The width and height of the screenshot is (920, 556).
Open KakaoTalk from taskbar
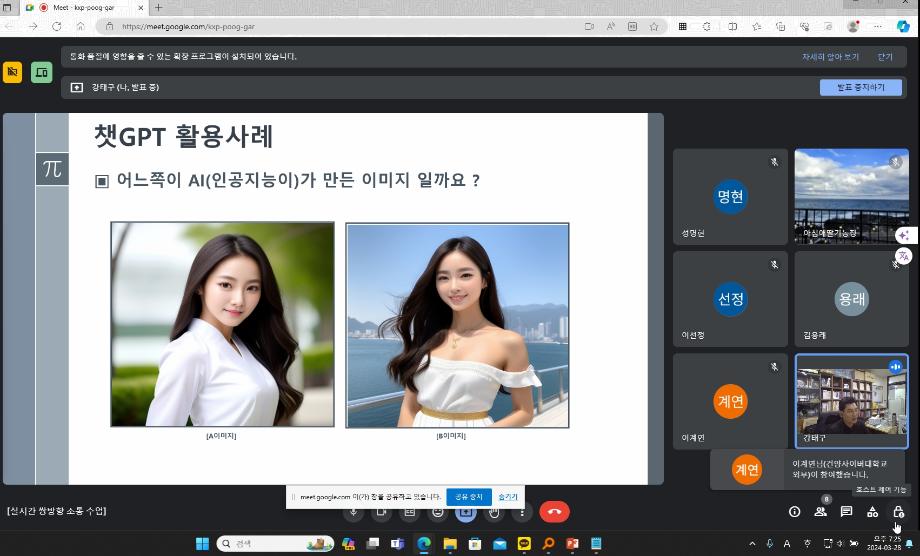coord(524,544)
